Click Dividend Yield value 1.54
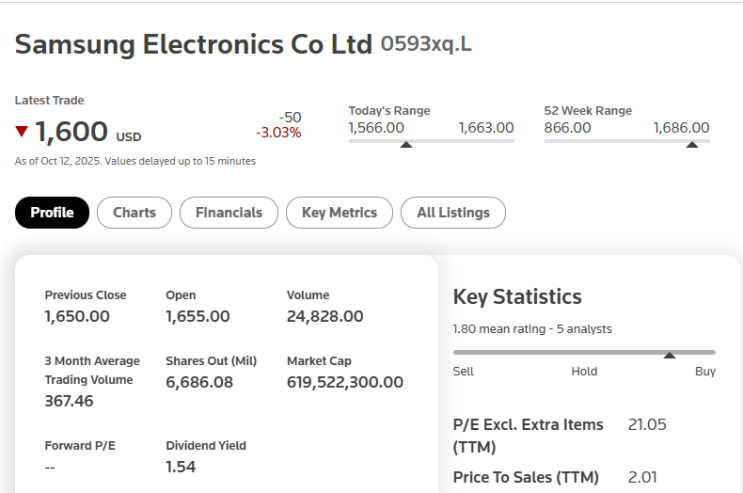The width and height of the screenshot is (743, 493). click(181, 467)
